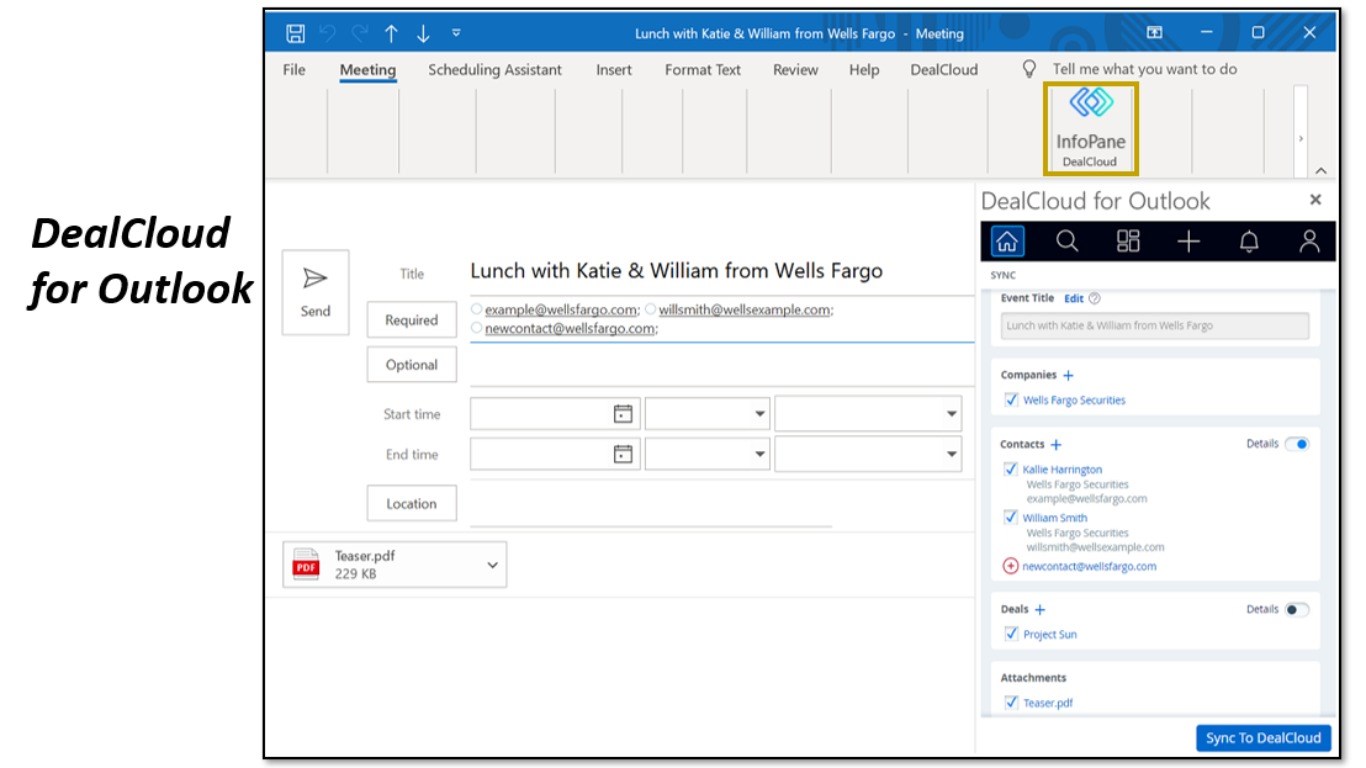Image resolution: width=1366 pixels, height=768 pixels.
Task: Close the DealCloud for Outlook pane
Action: click(1315, 200)
